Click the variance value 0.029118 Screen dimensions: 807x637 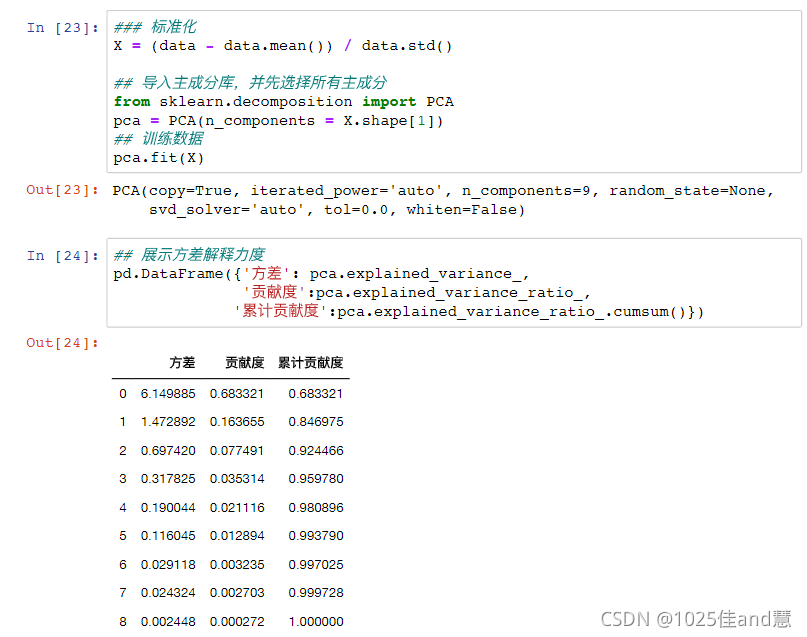coord(168,564)
